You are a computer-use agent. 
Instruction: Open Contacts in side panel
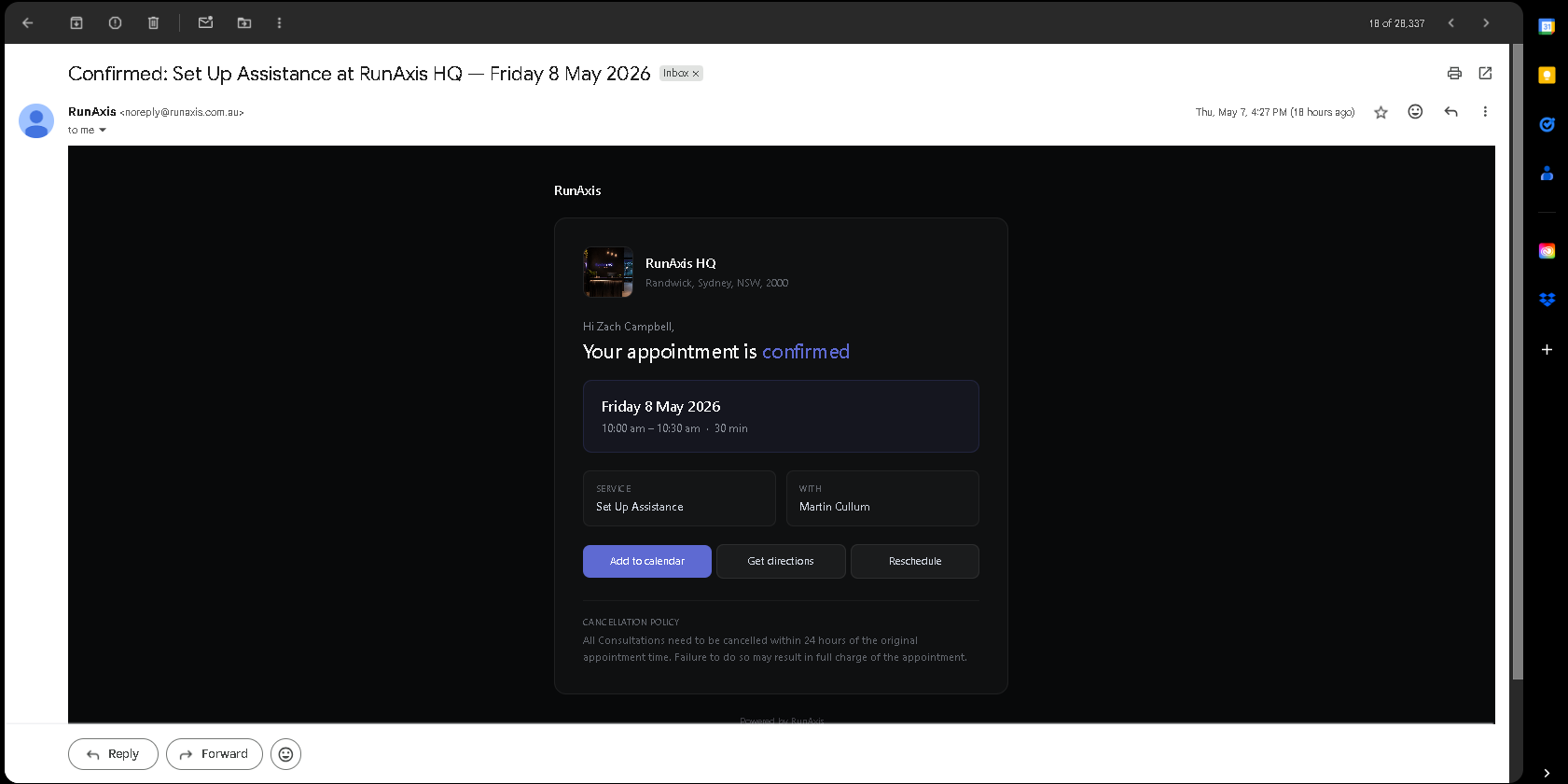(x=1547, y=174)
